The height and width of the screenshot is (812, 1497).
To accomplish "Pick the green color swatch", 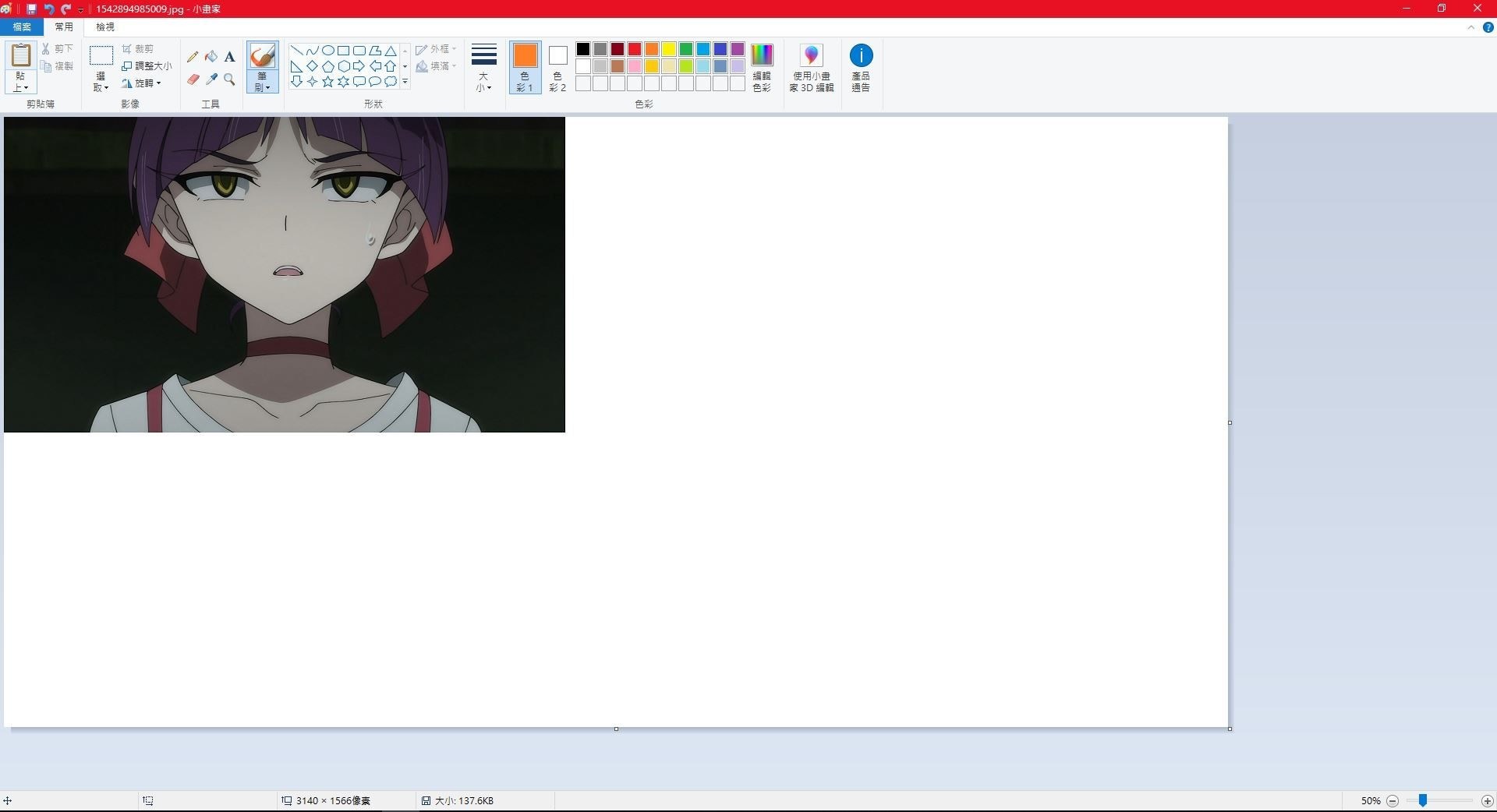I will [x=686, y=49].
